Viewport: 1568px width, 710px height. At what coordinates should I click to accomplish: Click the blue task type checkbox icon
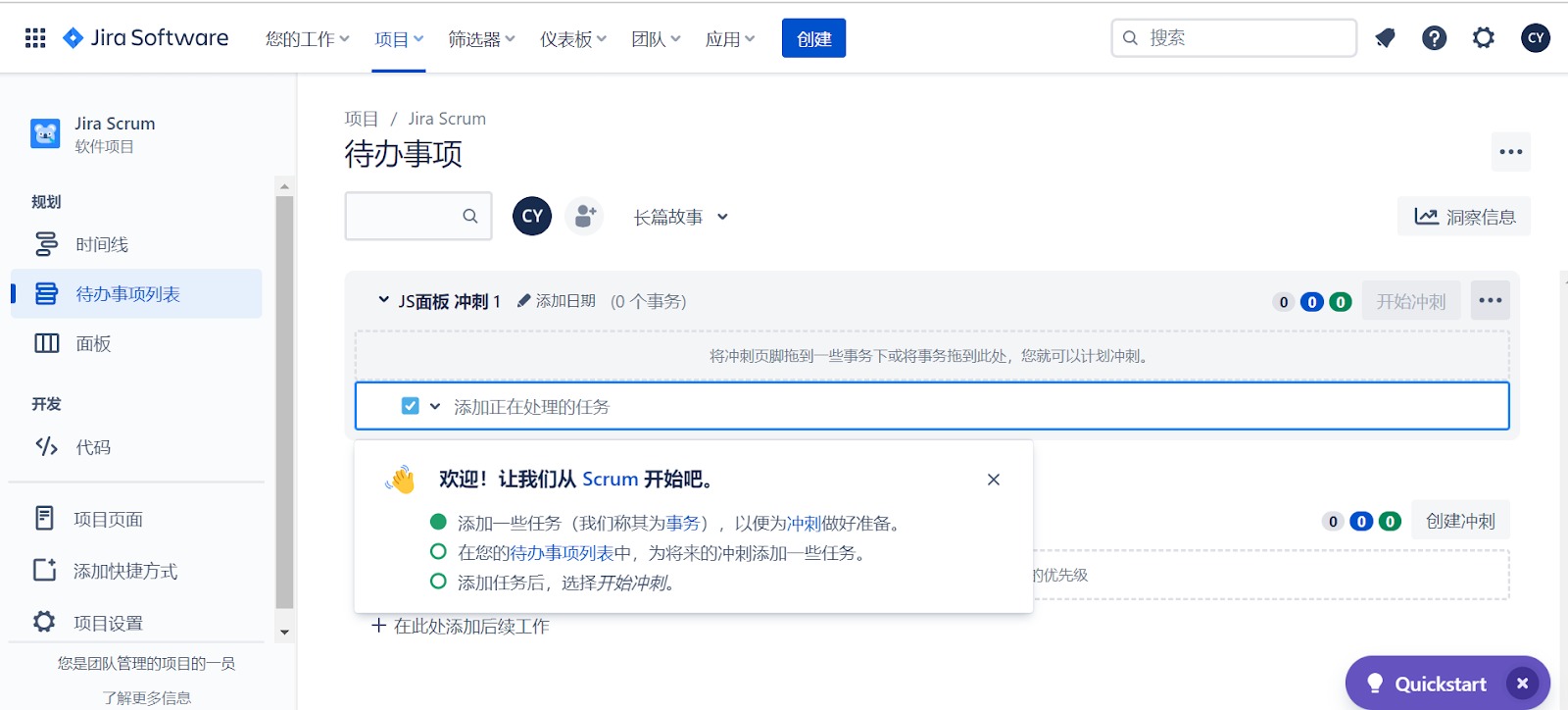point(410,406)
